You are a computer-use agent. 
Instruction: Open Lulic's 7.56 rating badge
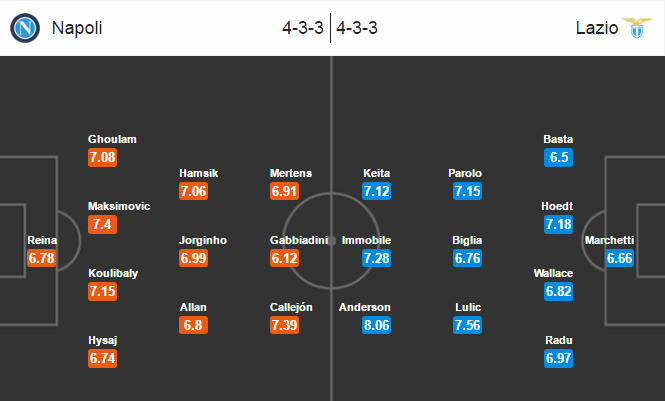pyautogui.click(x=467, y=325)
